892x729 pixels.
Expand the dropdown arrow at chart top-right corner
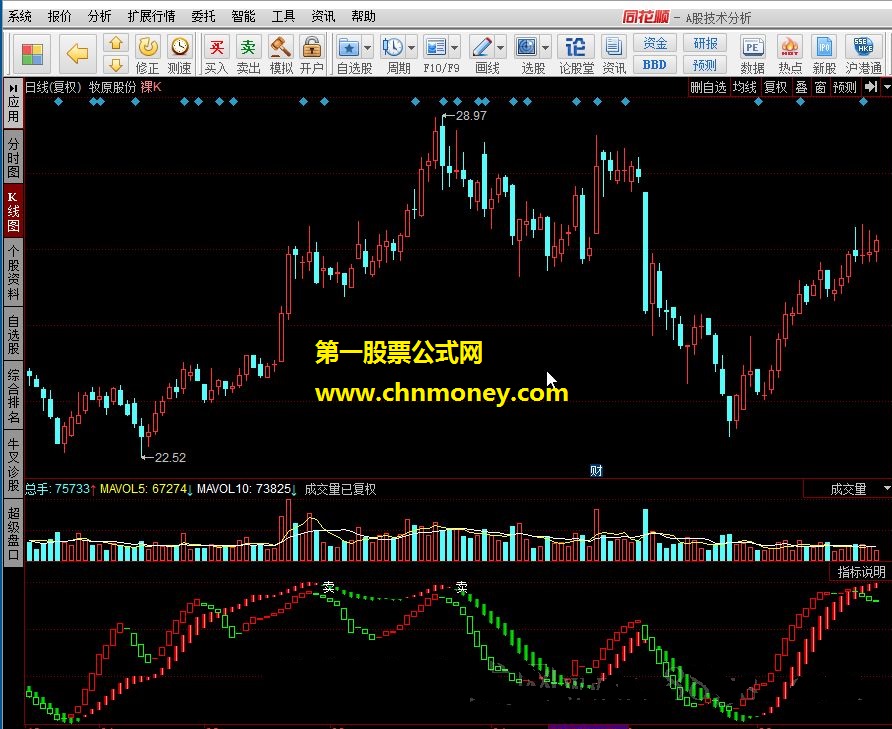(886, 87)
